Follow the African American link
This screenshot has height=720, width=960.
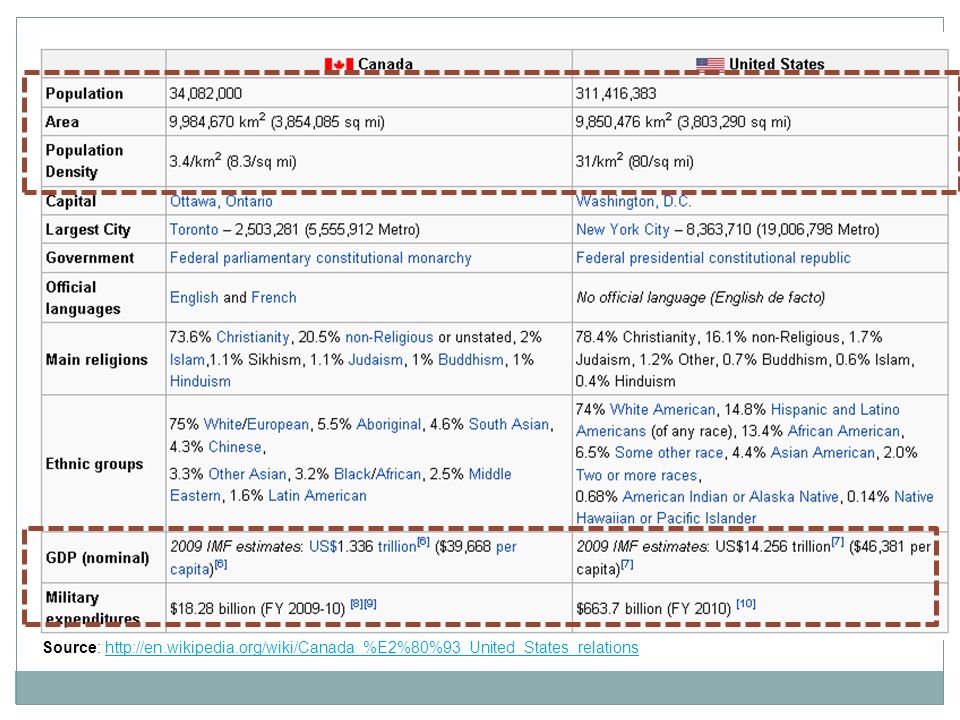coord(844,432)
